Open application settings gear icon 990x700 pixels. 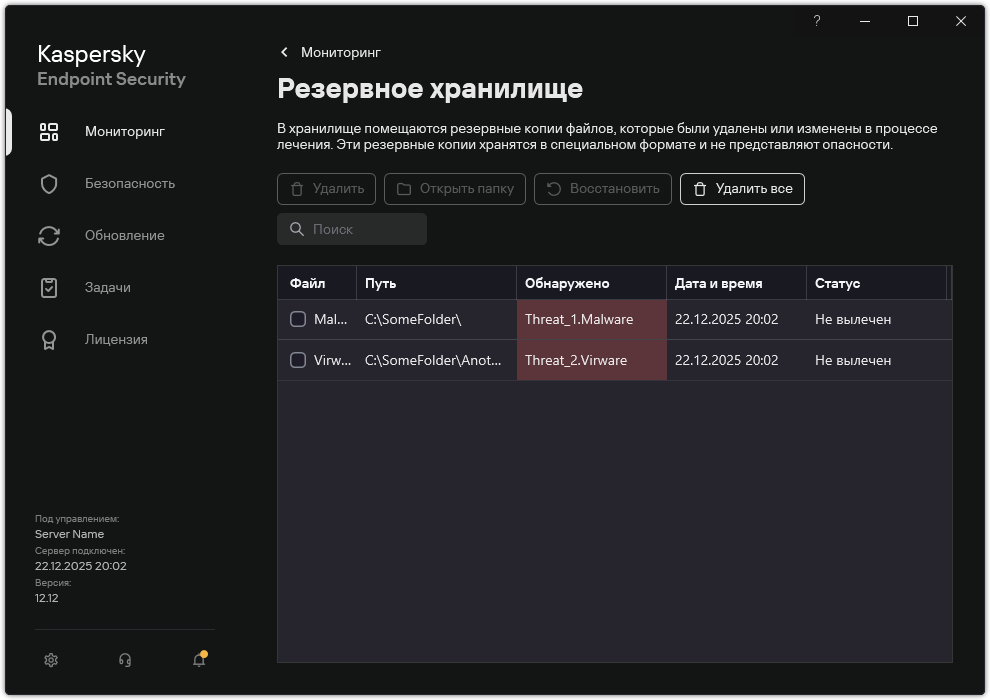tap(50, 660)
